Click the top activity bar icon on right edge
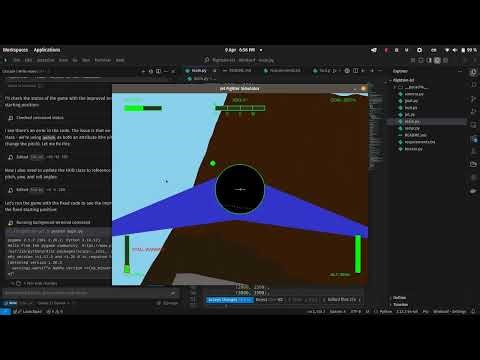The height and width of the screenshot is (360, 480). [x=473, y=72]
